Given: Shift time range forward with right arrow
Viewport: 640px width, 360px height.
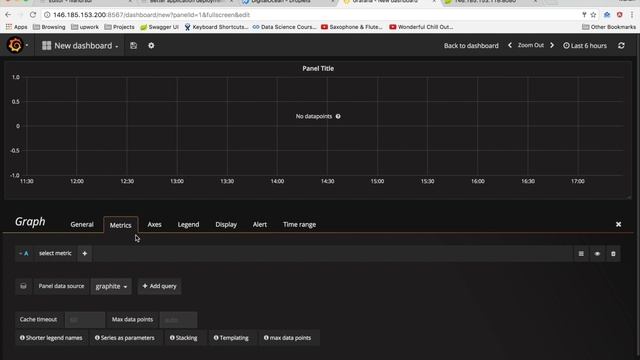Looking at the screenshot, I should click(x=552, y=45).
